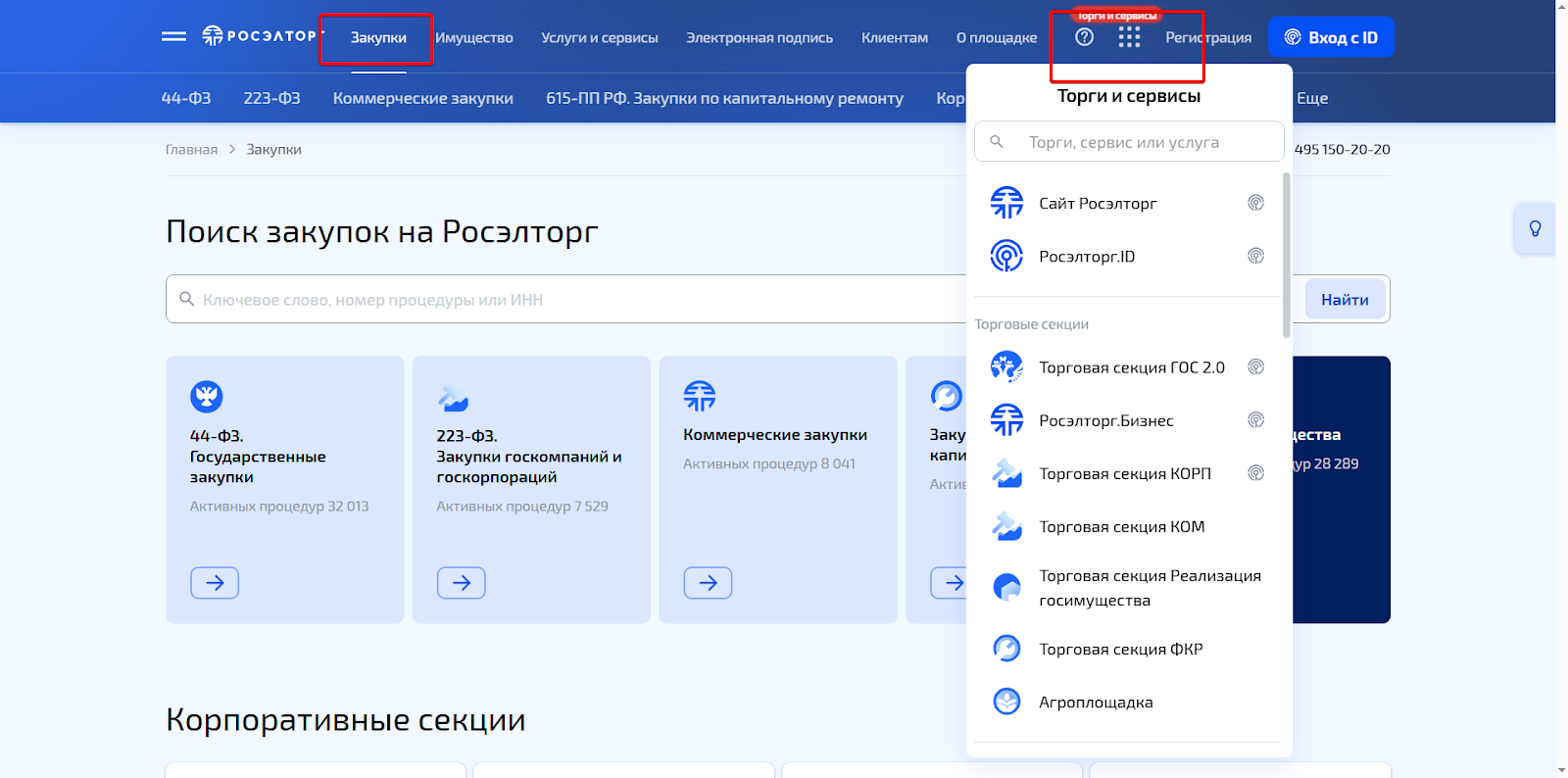
Task: Click the Закупки breadcrumb
Action: pyautogui.click(x=274, y=149)
